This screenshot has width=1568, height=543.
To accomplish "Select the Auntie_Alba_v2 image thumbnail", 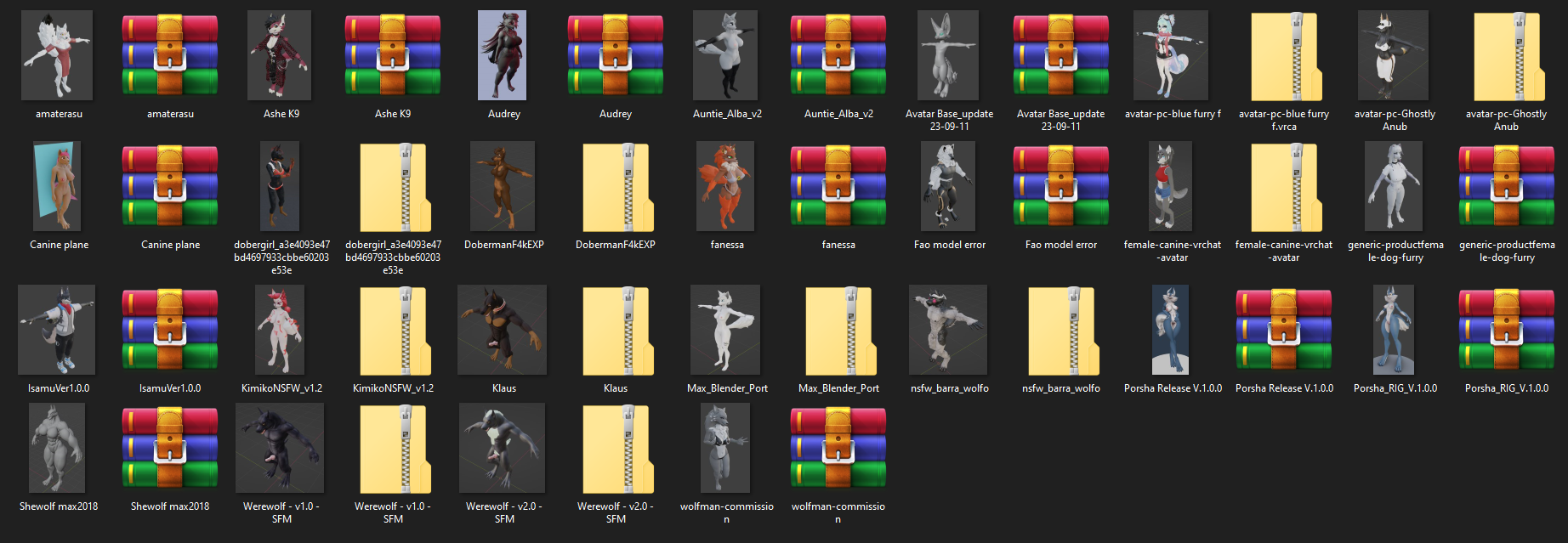I will click(725, 55).
